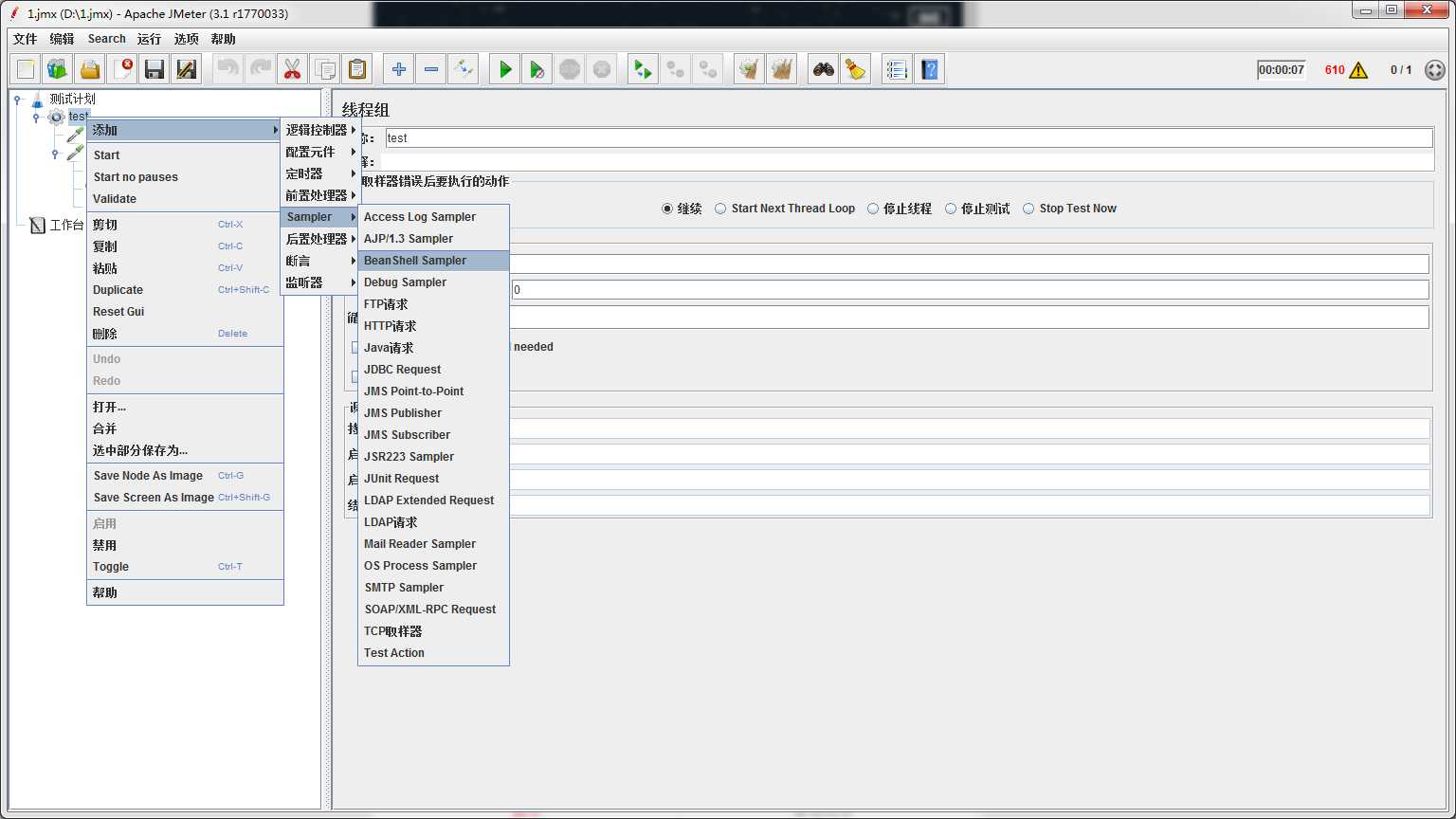Open Help via question mark icon
The width and height of the screenshot is (1456, 819).
(929, 69)
